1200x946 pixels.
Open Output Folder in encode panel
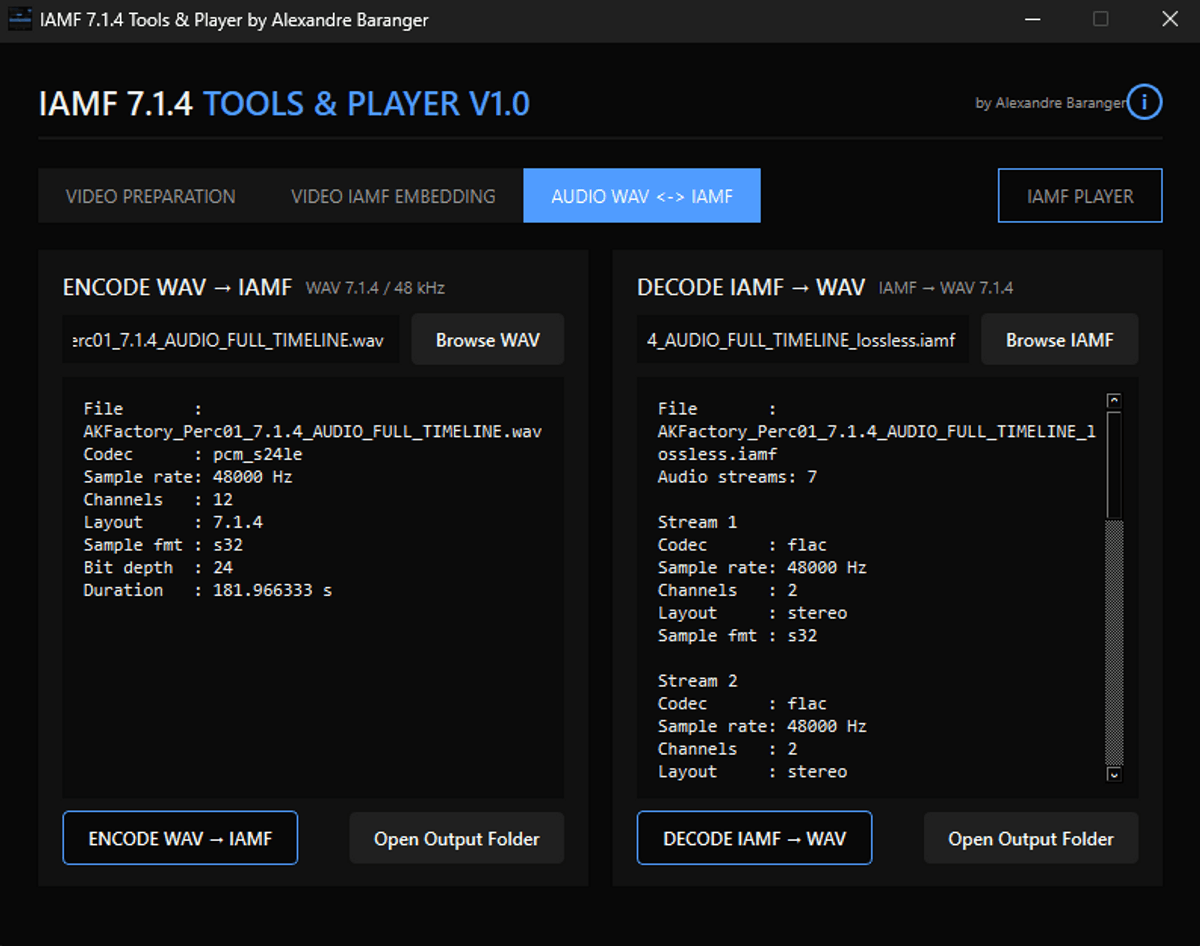coord(457,838)
